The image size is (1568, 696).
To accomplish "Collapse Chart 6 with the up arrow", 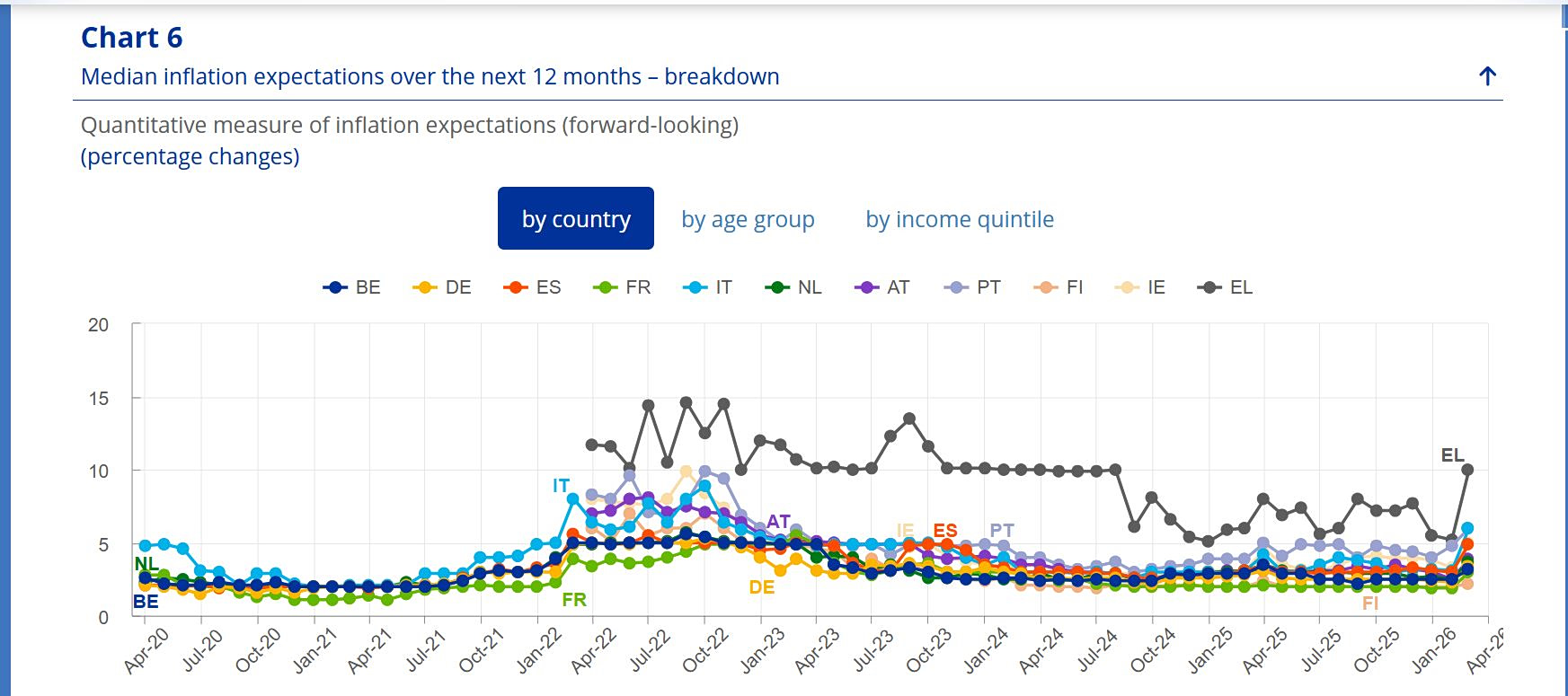I will coord(1487,76).
